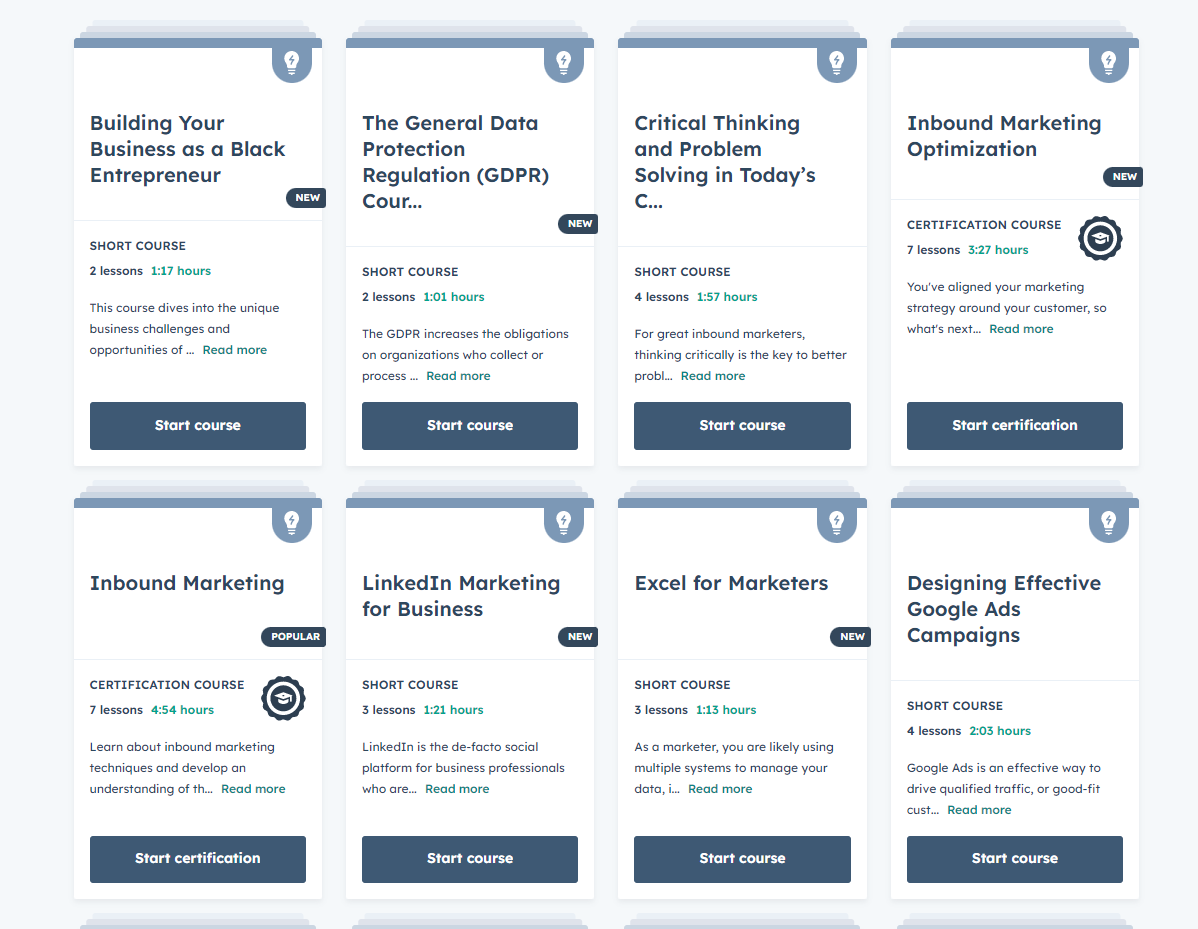Click lightbulb icon on Excel for Marketers card
This screenshot has height=929, width=1198.
coord(836,522)
